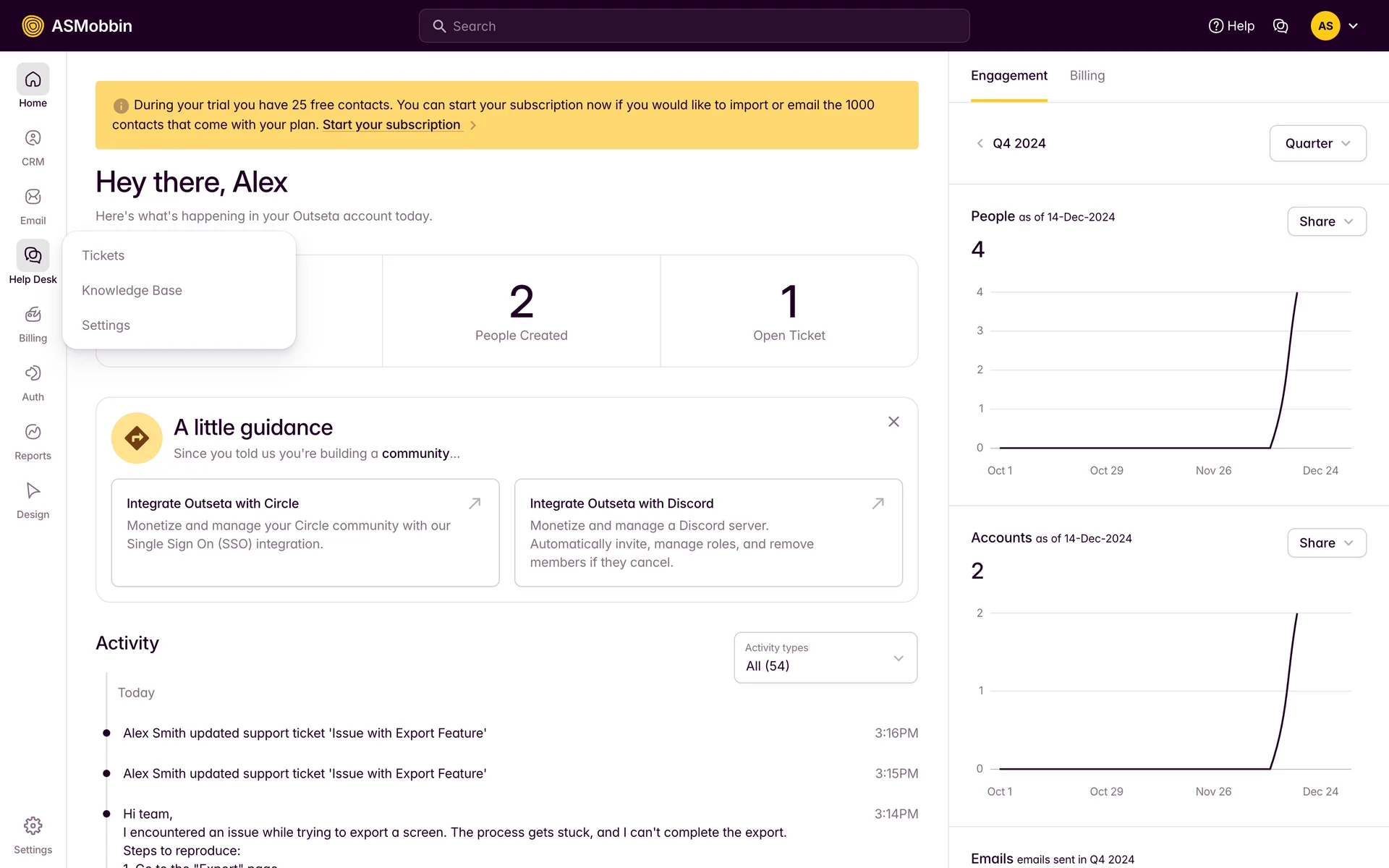The height and width of the screenshot is (868, 1389).
Task: Click the chat bubbles icon in header
Action: pos(1280,26)
